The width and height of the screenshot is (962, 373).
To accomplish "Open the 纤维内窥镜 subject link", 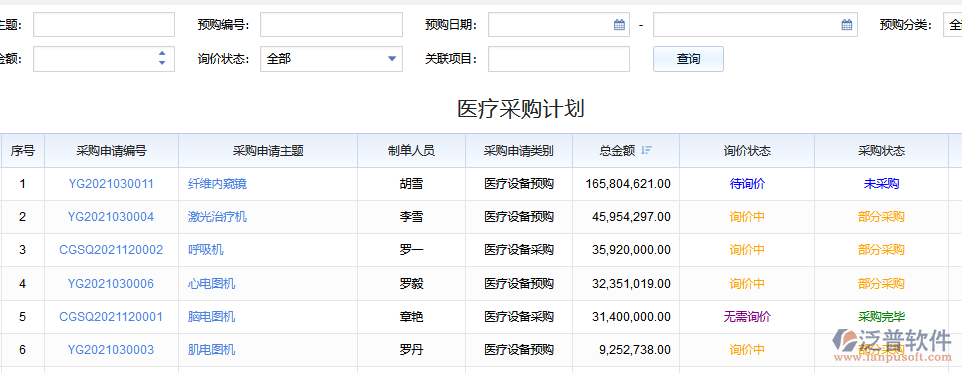I will (x=217, y=183).
